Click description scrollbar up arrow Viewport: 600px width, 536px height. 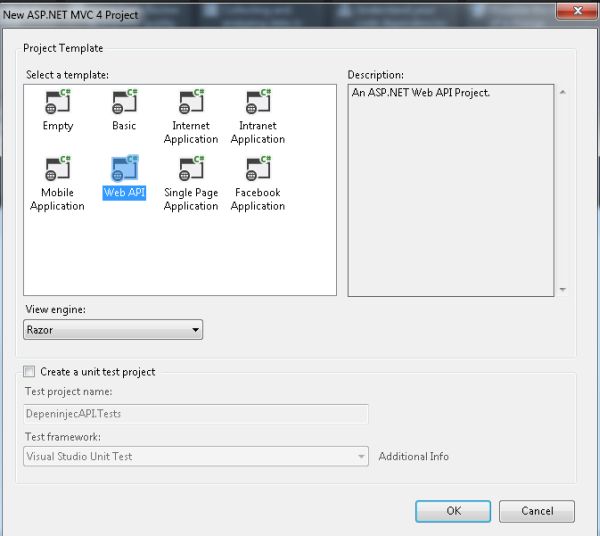(563, 92)
